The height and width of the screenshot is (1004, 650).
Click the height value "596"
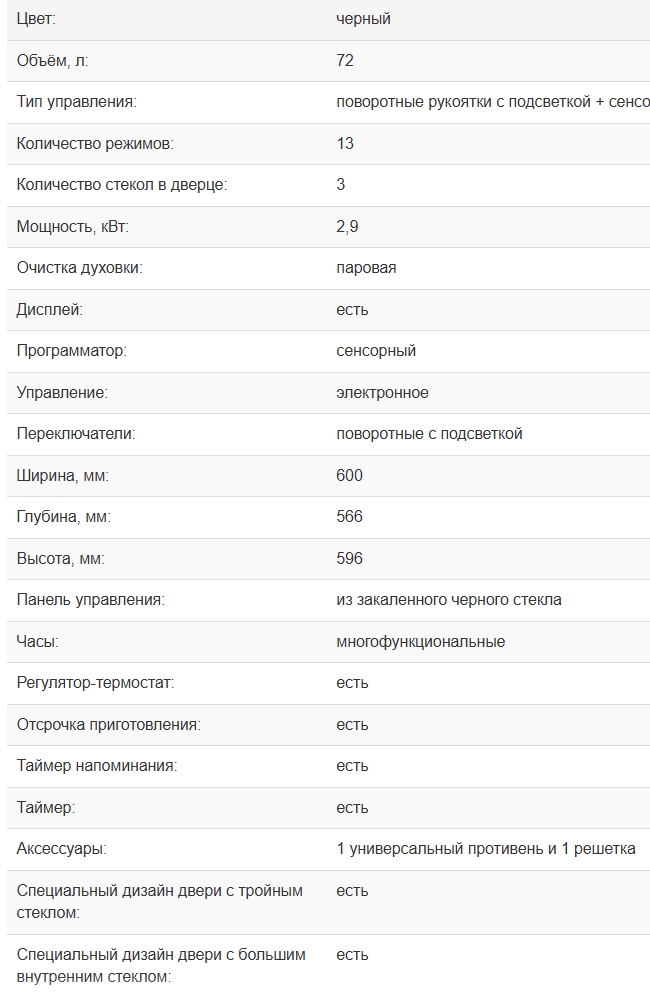(349, 559)
